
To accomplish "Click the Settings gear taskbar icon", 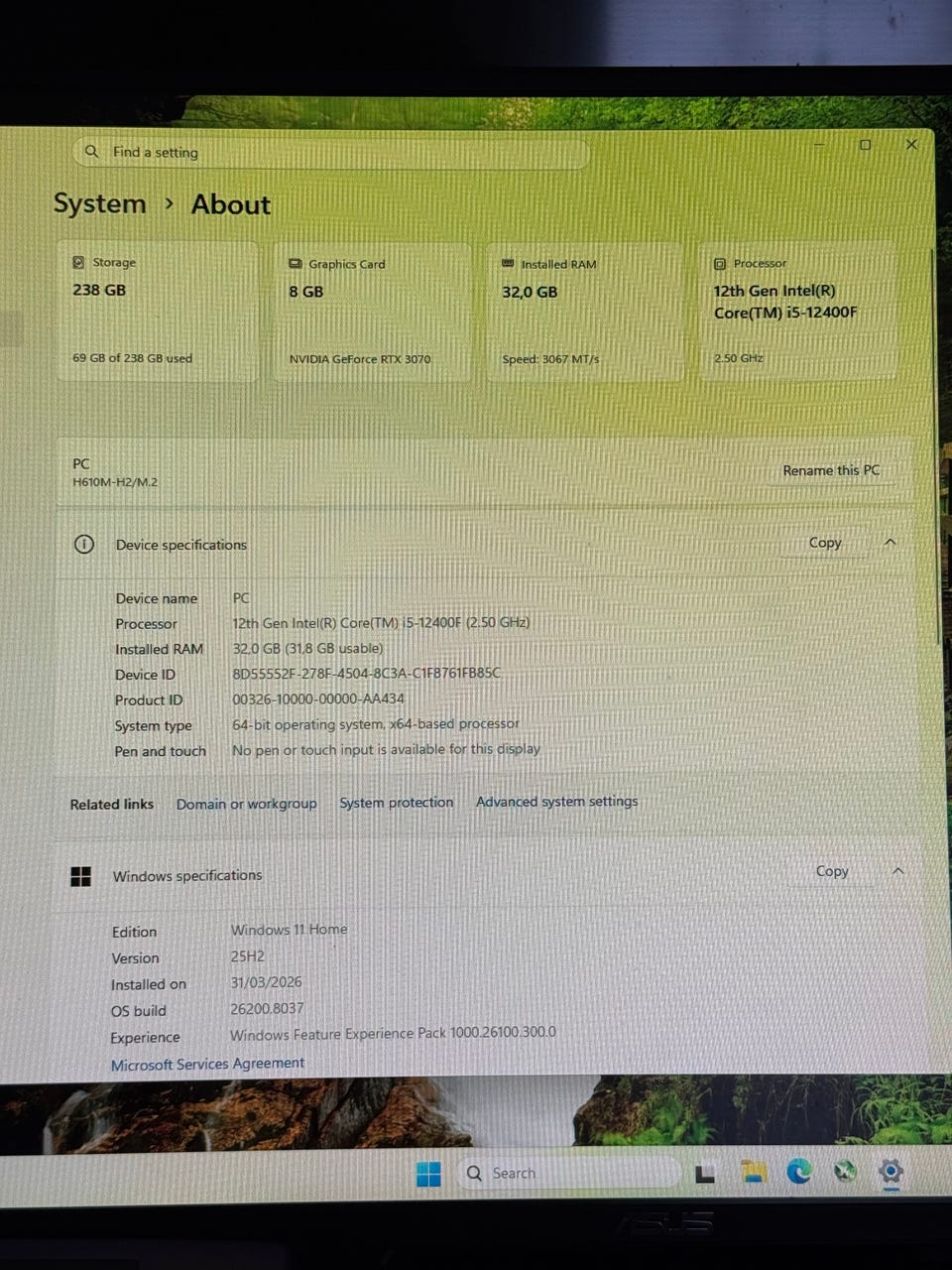I will 891,1173.
